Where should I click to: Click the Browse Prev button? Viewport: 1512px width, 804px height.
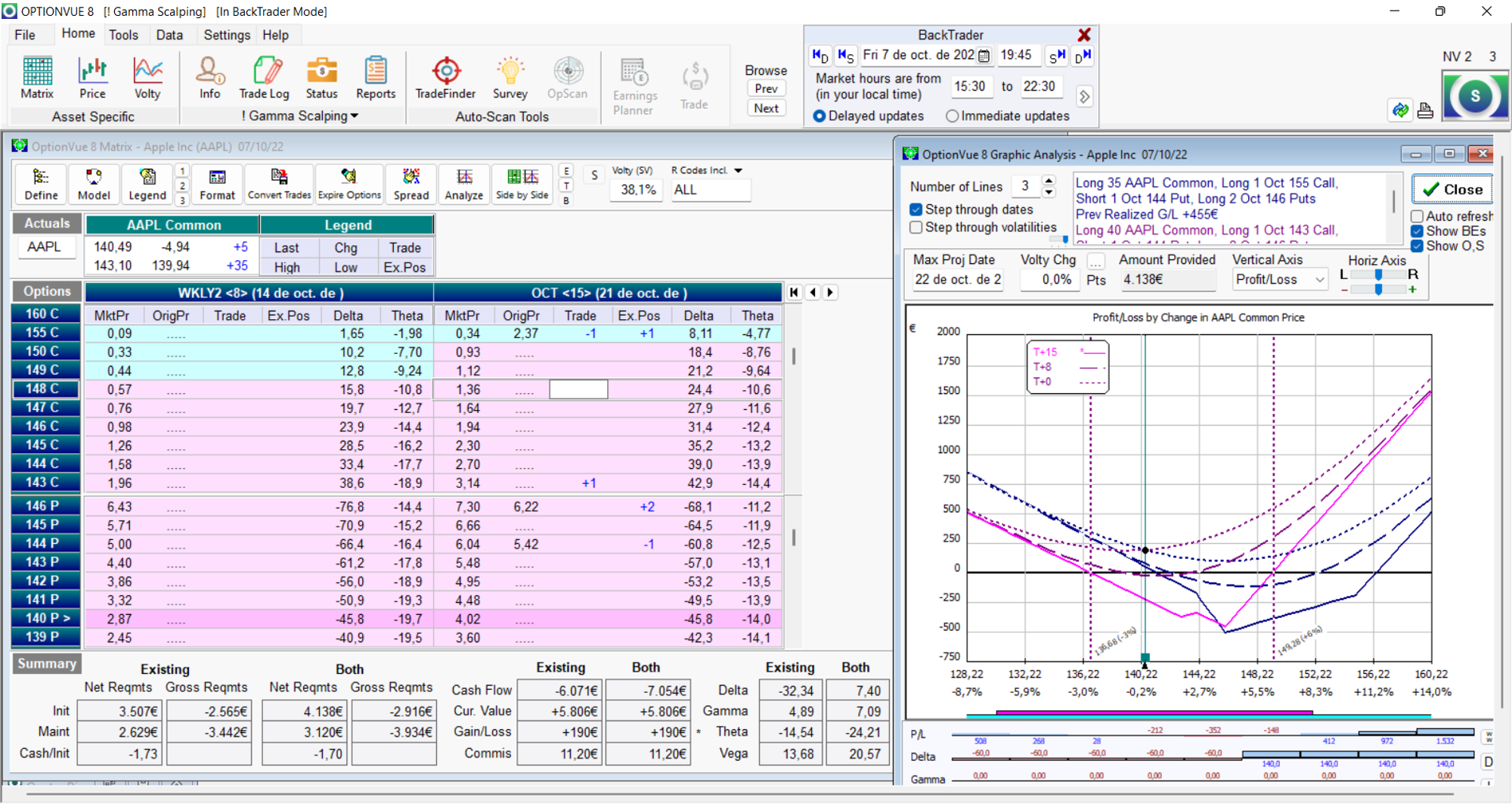pos(766,88)
